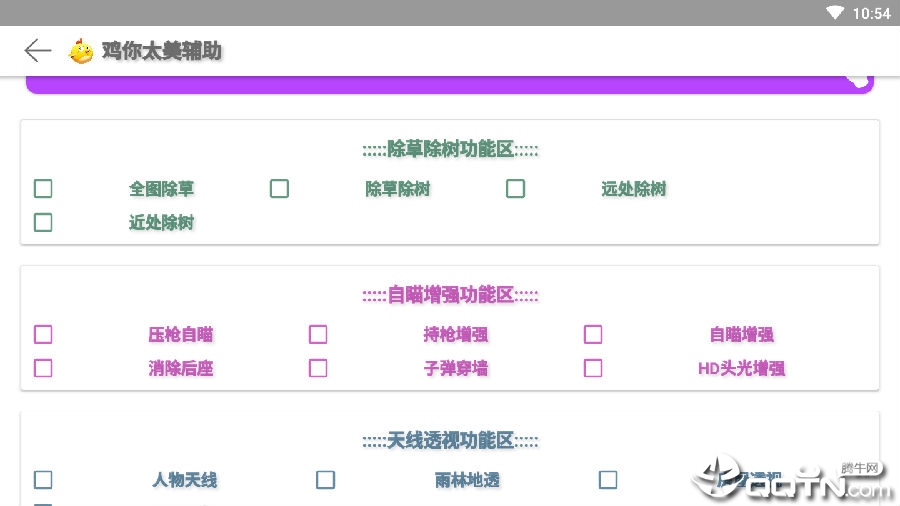This screenshot has width=900, height=506.
Task: Click the 除草除树功能区 section header
Action: pos(451,150)
